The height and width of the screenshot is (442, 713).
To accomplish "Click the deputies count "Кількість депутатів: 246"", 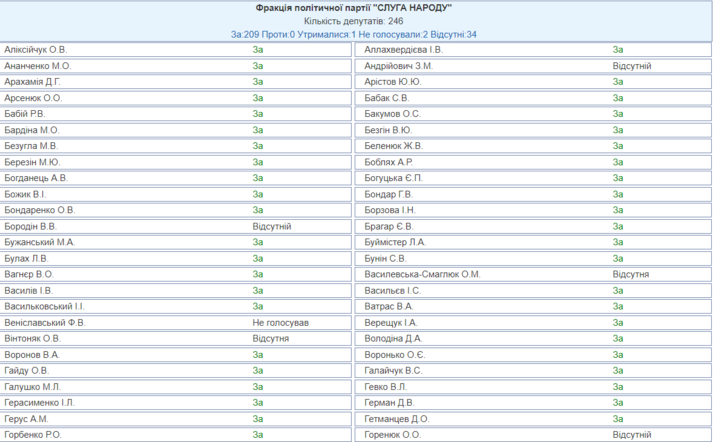I will click(x=354, y=20).
